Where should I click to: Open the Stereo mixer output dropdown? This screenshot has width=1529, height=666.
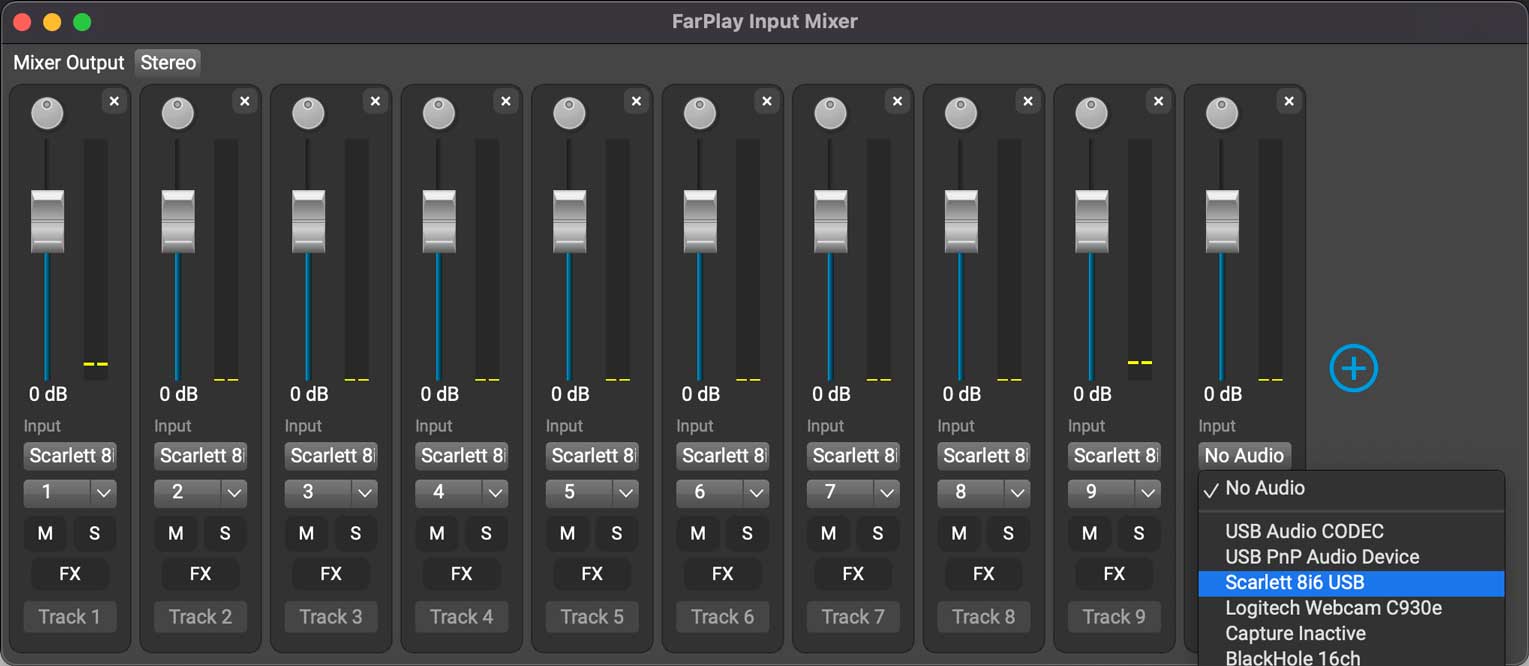tap(168, 63)
